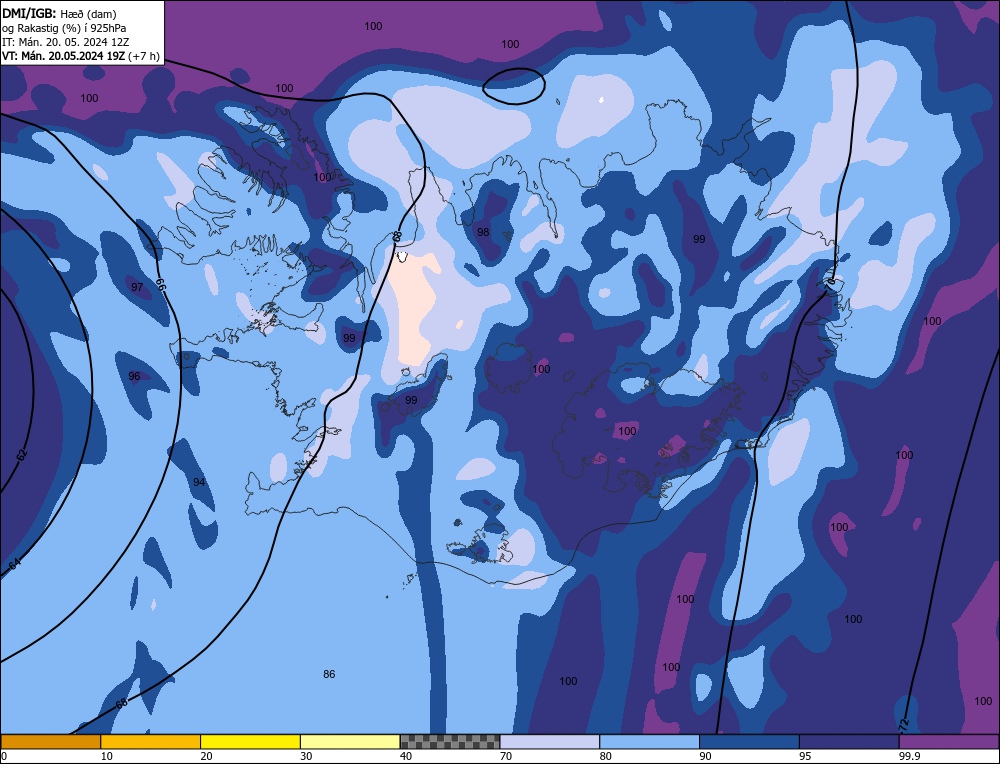Click the humidity value '98' on the map

click(x=483, y=232)
